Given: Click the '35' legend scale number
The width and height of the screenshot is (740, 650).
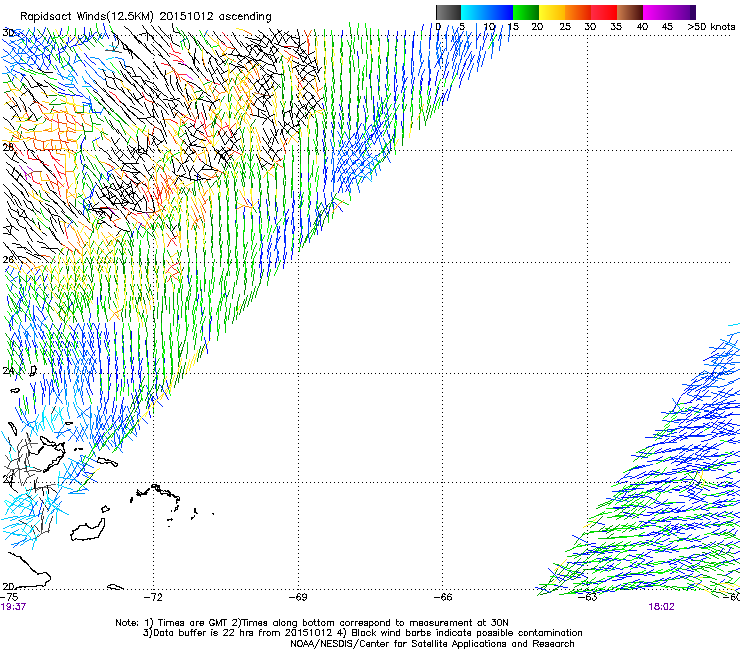Looking at the screenshot, I should pyautogui.click(x=616, y=26).
